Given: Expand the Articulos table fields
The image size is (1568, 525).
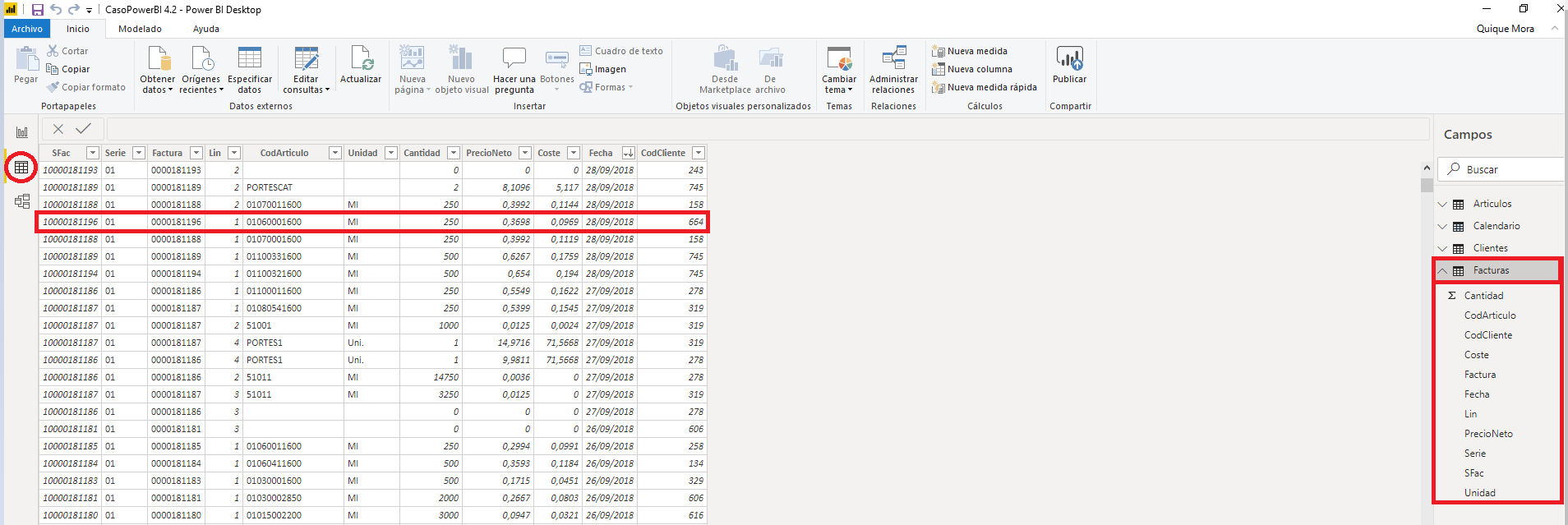Looking at the screenshot, I should pyautogui.click(x=1442, y=204).
